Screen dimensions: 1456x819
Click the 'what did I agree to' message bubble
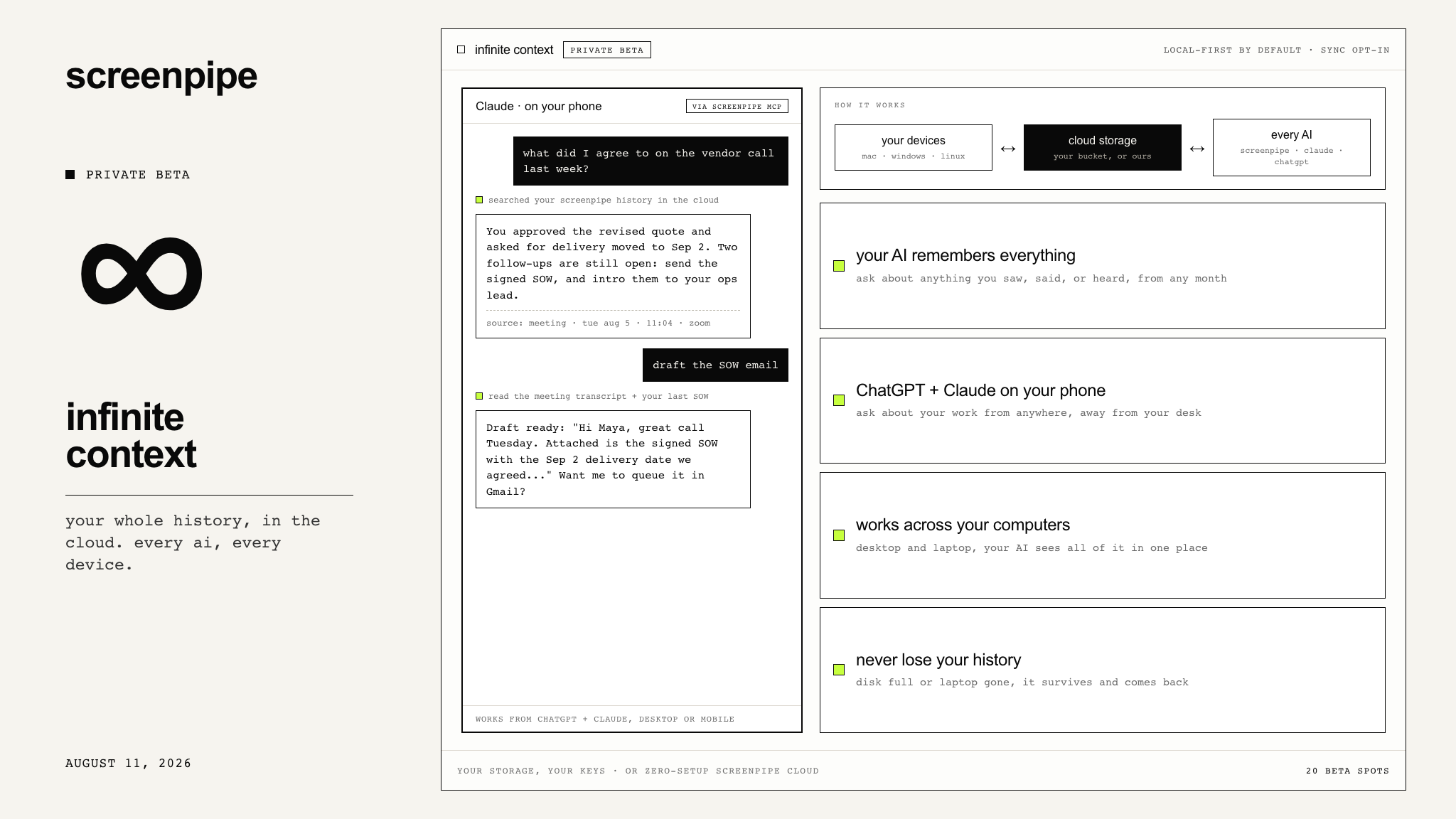(x=651, y=161)
